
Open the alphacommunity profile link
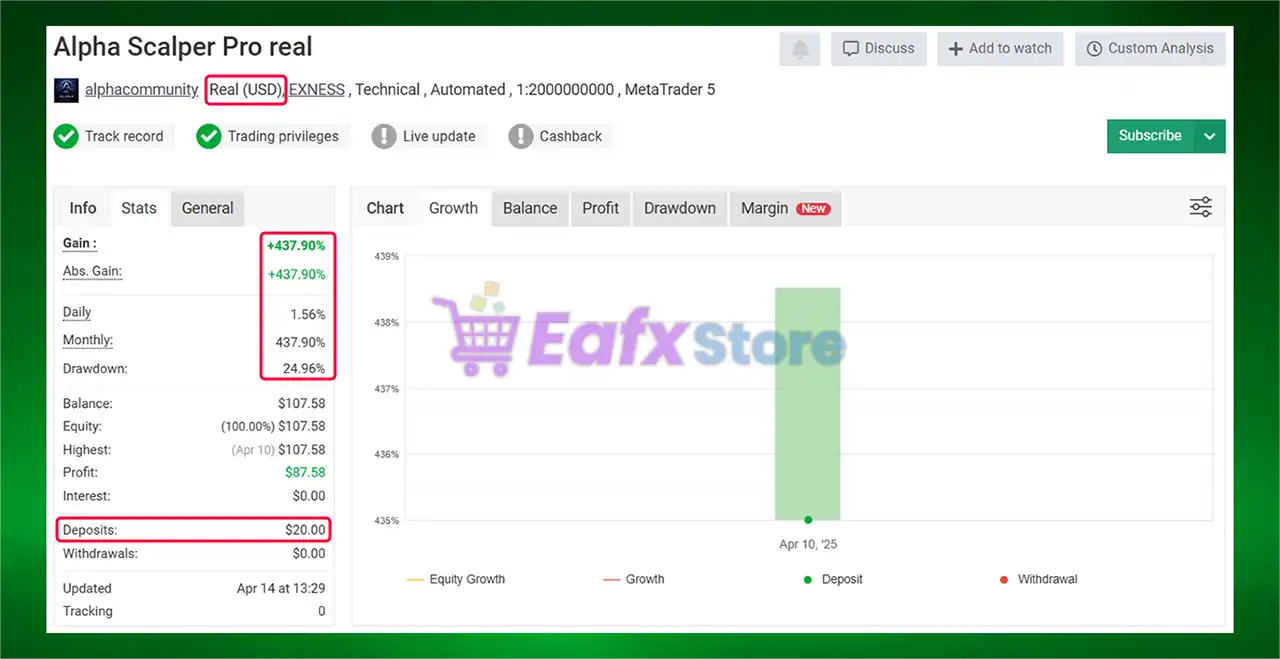tap(141, 90)
